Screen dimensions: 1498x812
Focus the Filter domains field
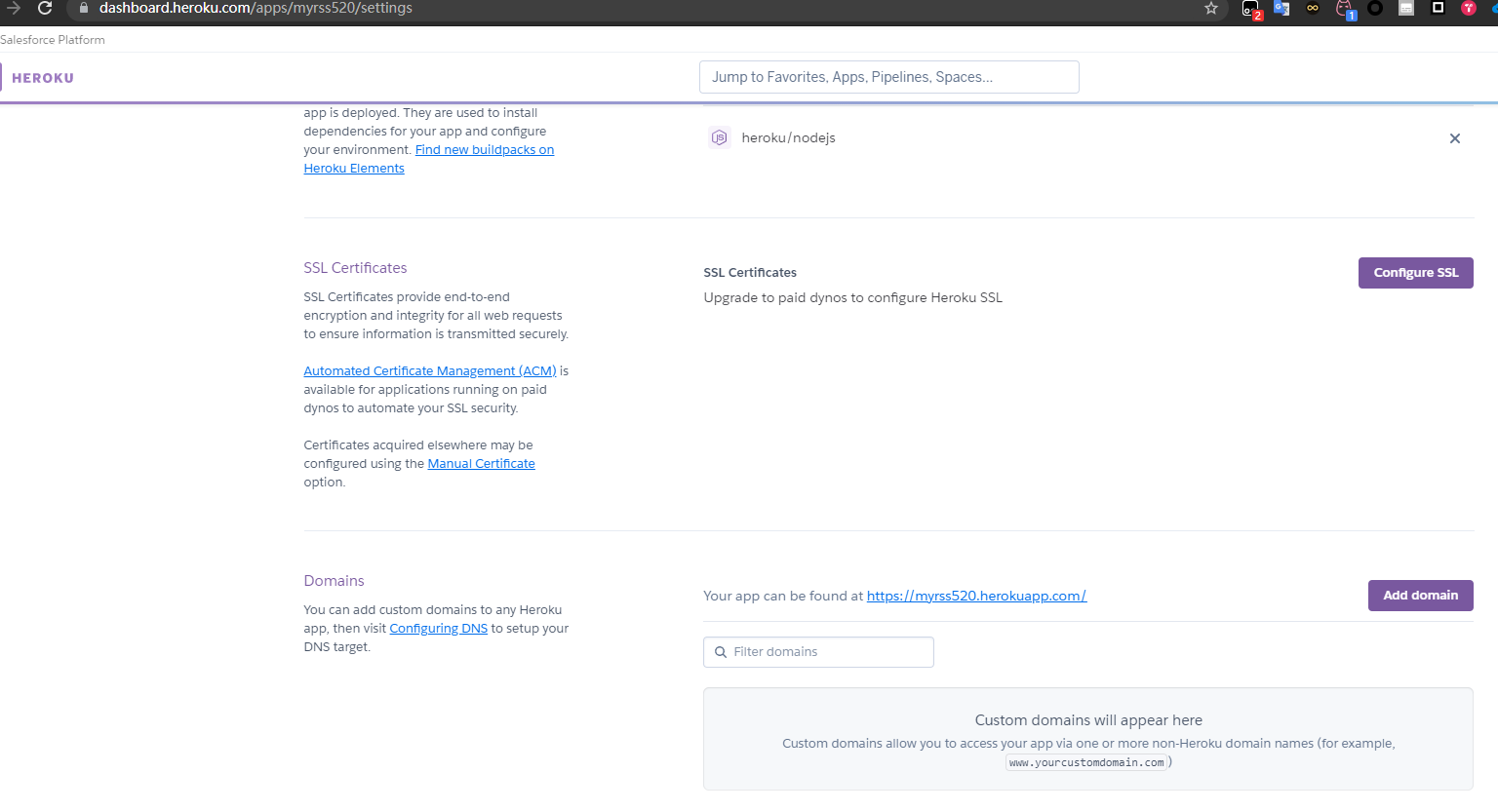(x=818, y=652)
